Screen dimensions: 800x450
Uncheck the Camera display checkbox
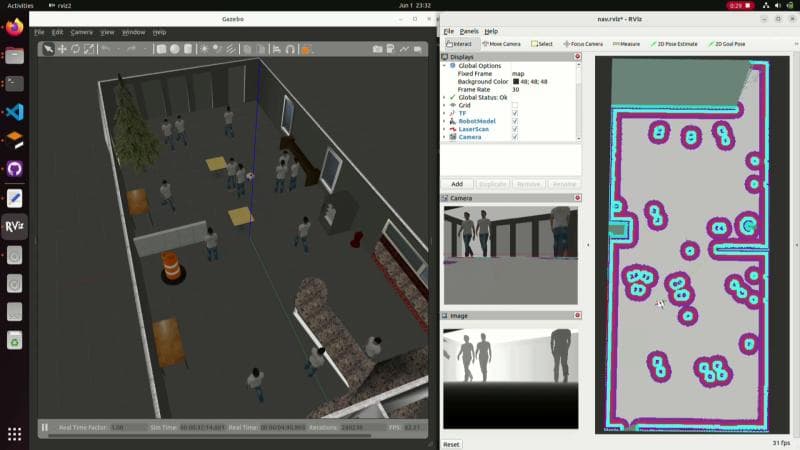(515, 137)
